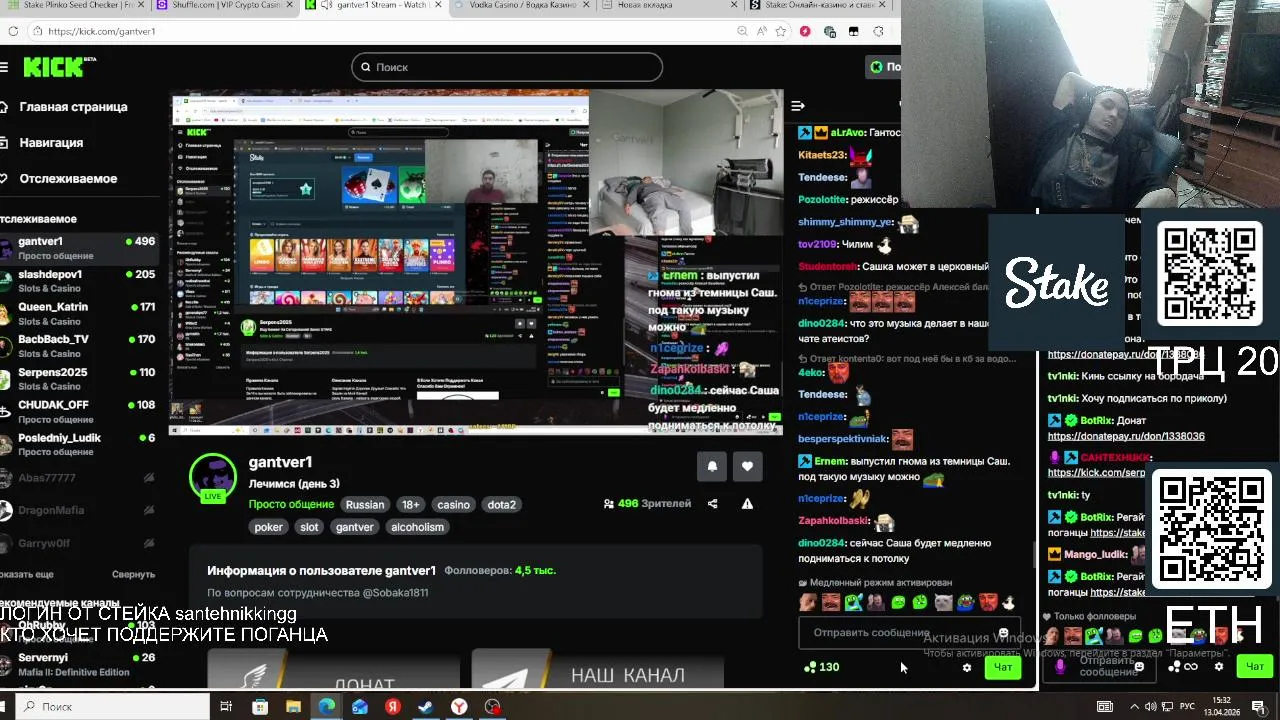This screenshot has height=720, width=1280.
Task: Click the Просто общение category link
Action: tap(291, 505)
